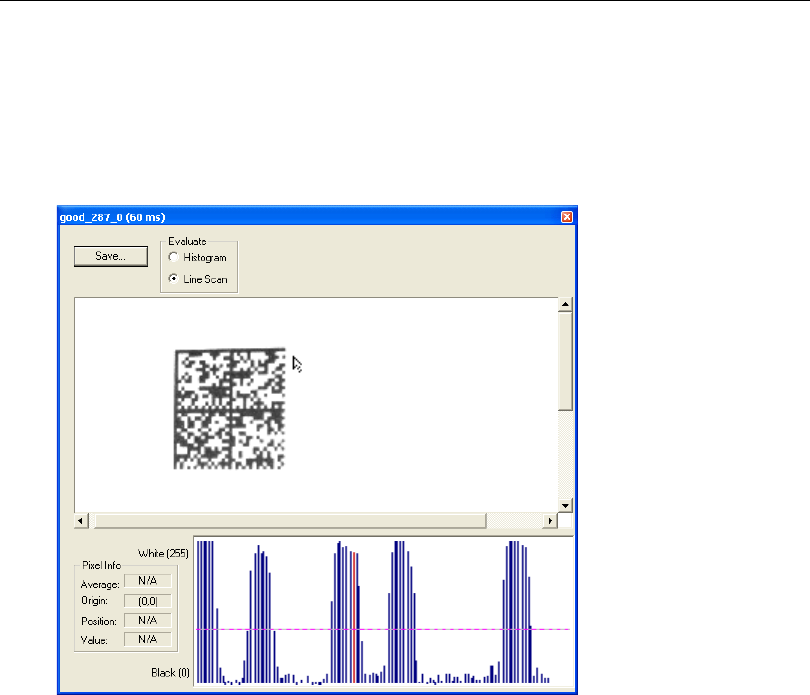
Task: Click the Average value field
Action: 148,581
